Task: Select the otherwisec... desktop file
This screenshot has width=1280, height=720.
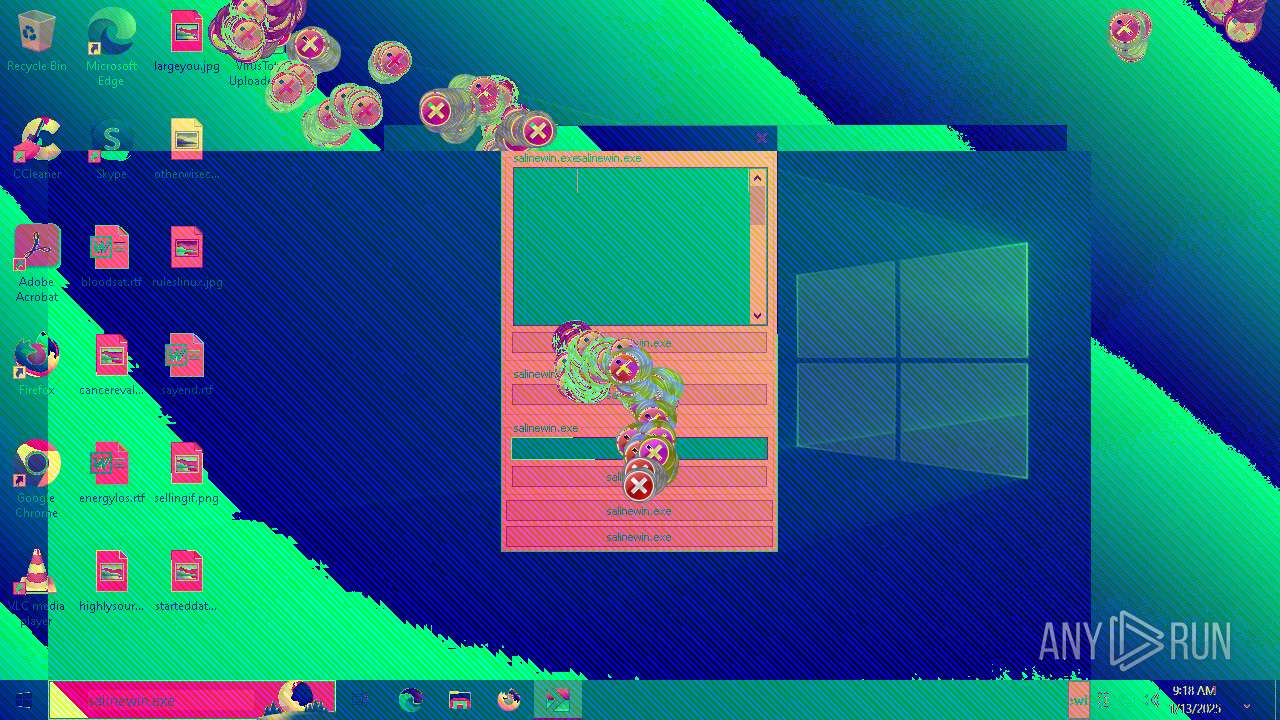Action: click(x=186, y=150)
